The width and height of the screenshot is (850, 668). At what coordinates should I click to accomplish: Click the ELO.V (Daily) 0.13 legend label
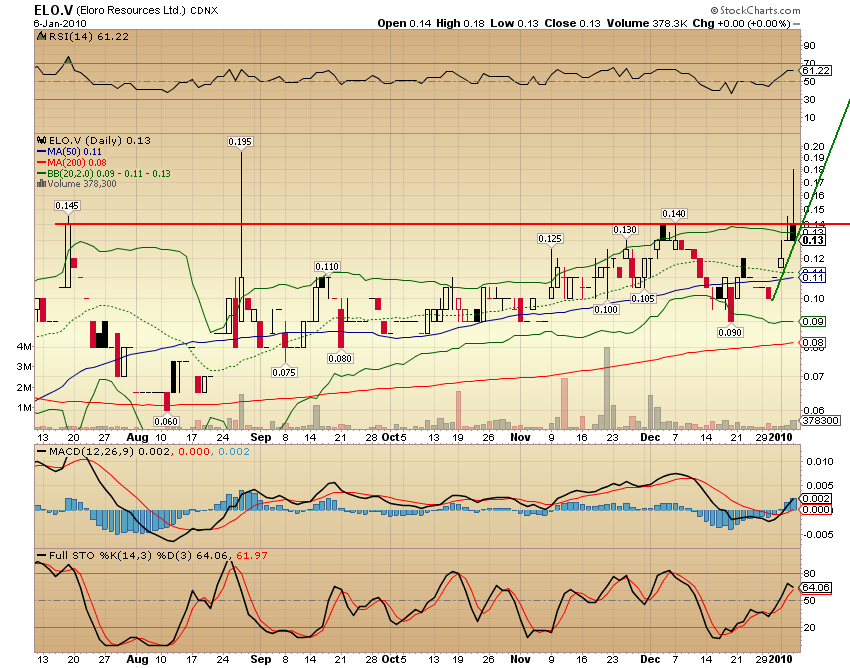point(100,140)
